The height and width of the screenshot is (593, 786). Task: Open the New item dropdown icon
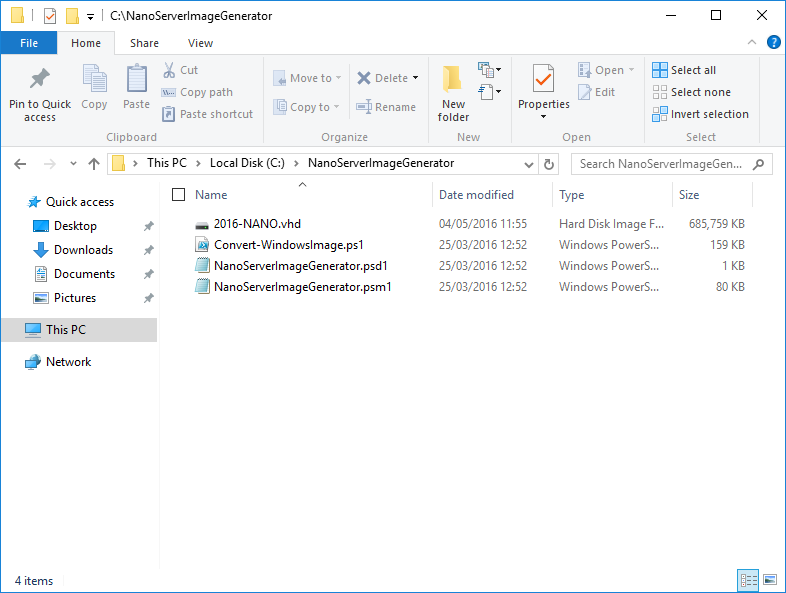[490, 70]
